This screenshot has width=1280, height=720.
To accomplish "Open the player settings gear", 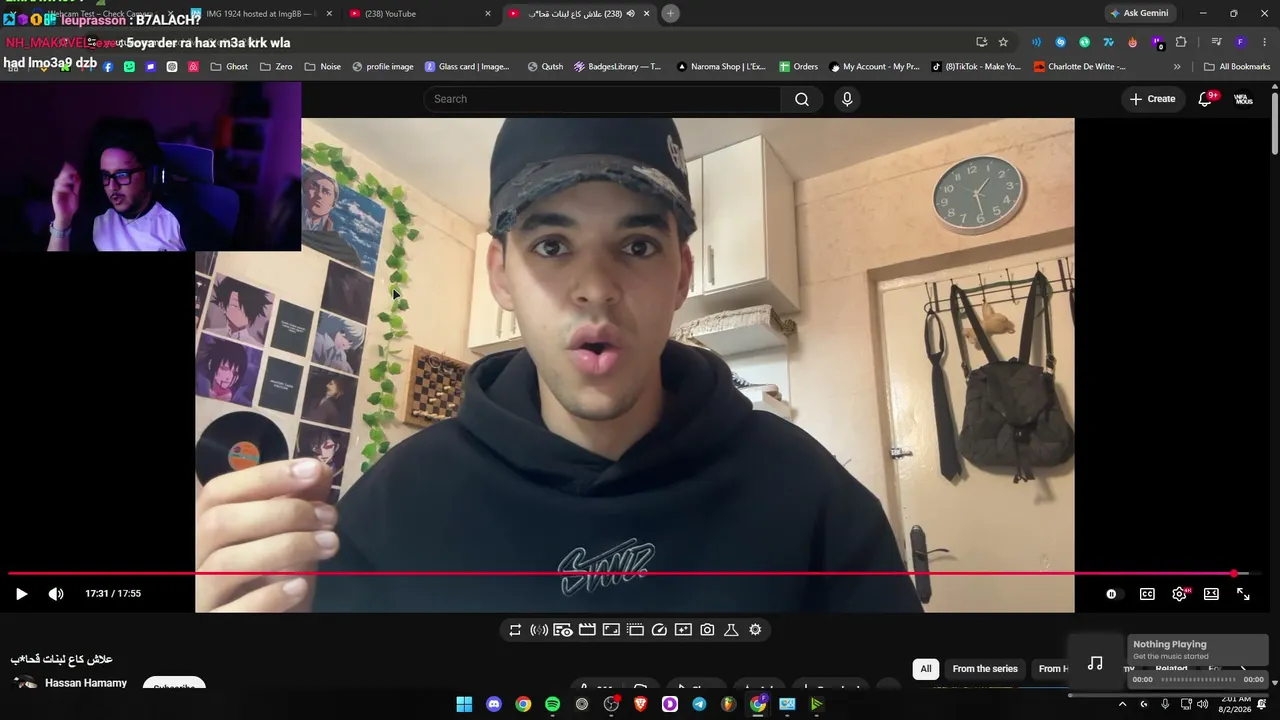I will [1180, 594].
